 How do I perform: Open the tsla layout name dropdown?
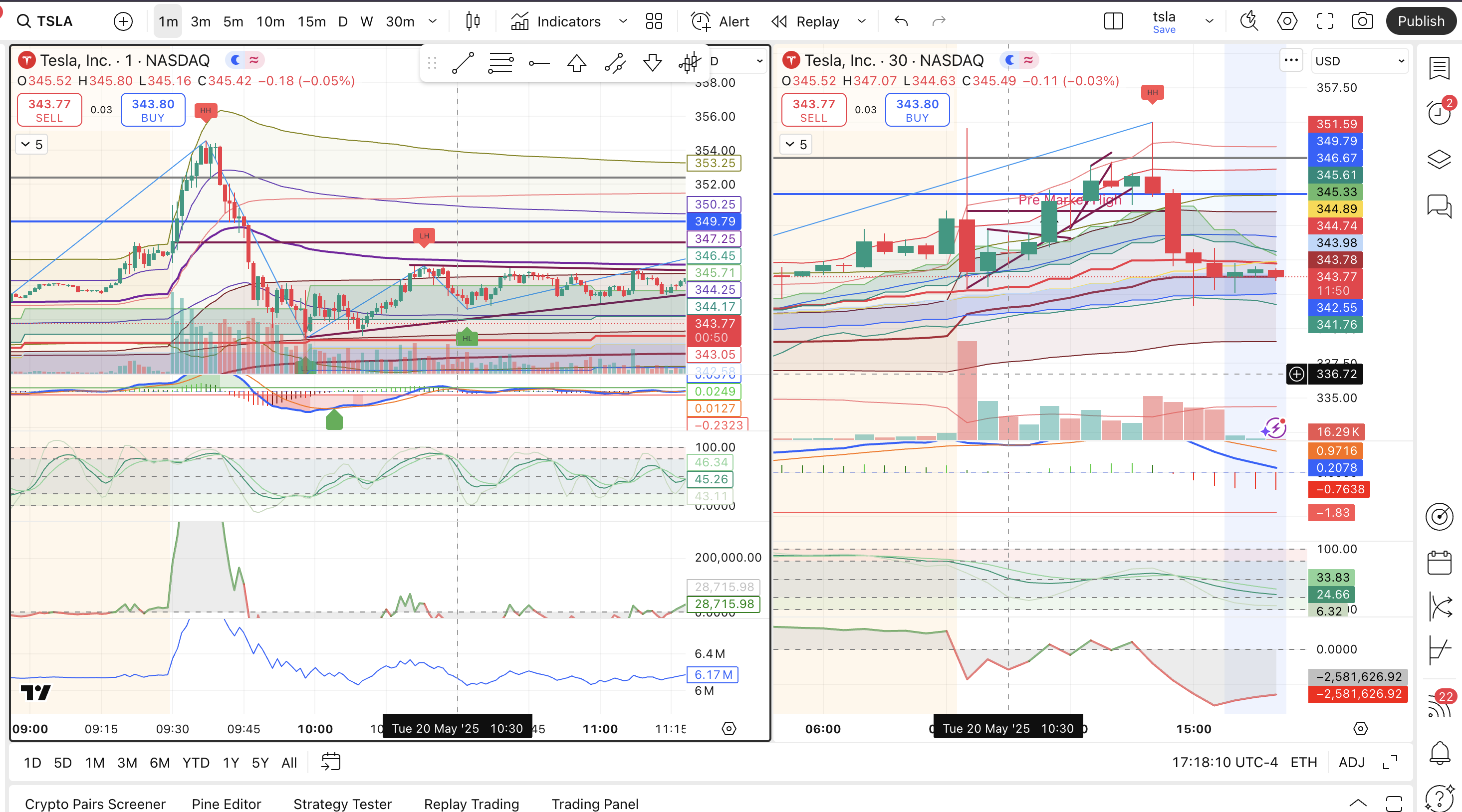[x=1210, y=21]
